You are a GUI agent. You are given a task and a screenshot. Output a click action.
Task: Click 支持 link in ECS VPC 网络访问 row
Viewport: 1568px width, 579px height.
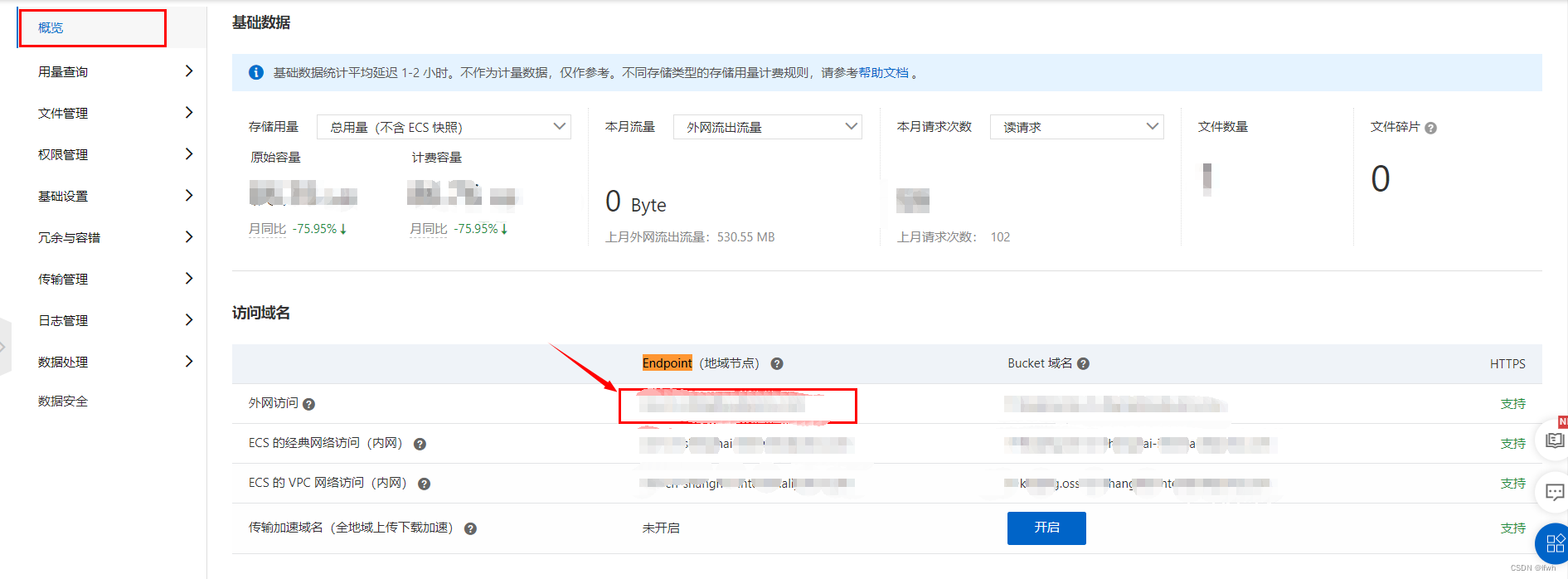click(x=1513, y=484)
